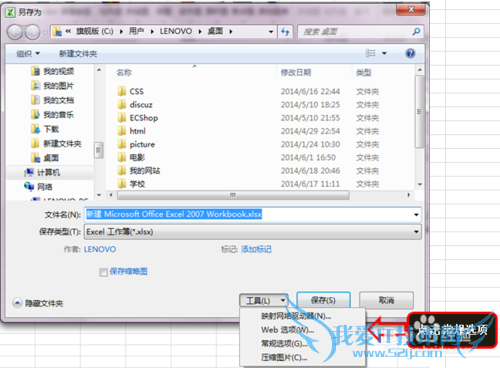Click LENOVO in the address breadcrumb
The image size is (500, 368).
pyautogui.click(x=176, y=31)
